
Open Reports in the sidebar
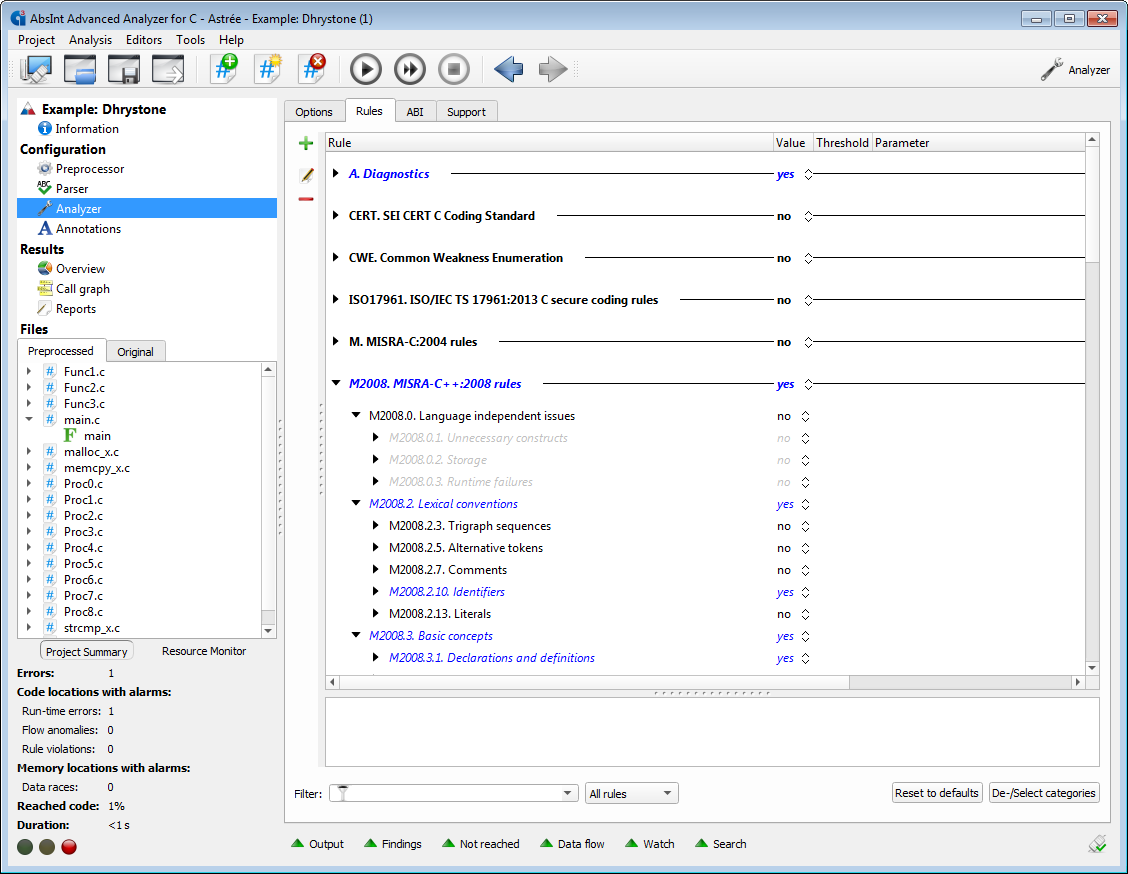coord(76,309)
